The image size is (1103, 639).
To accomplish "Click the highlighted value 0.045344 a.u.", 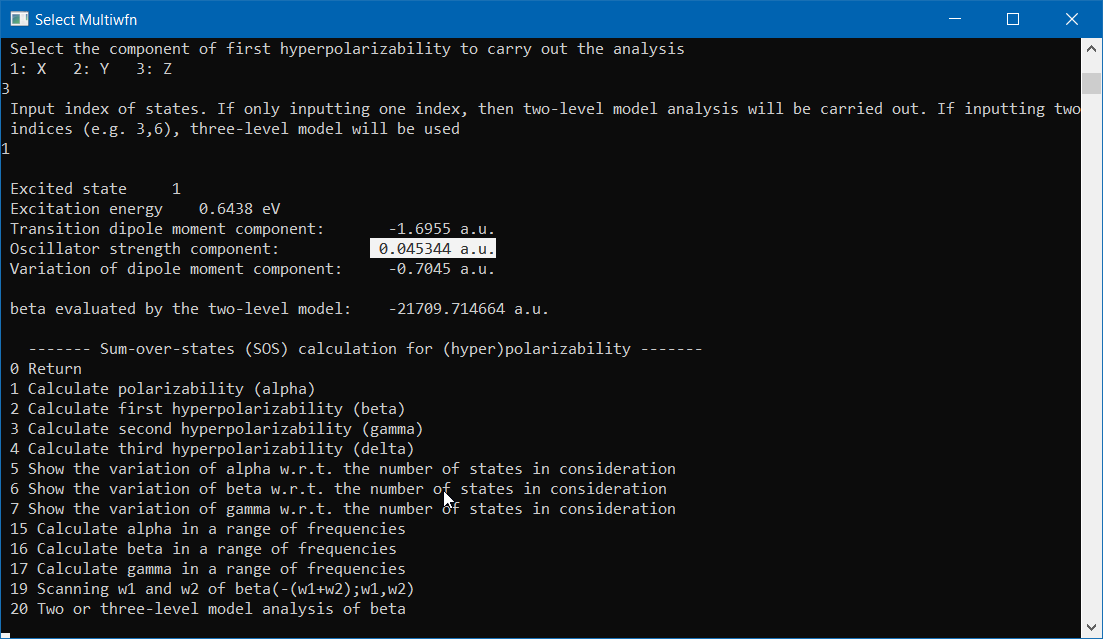I will pos(433,248).
